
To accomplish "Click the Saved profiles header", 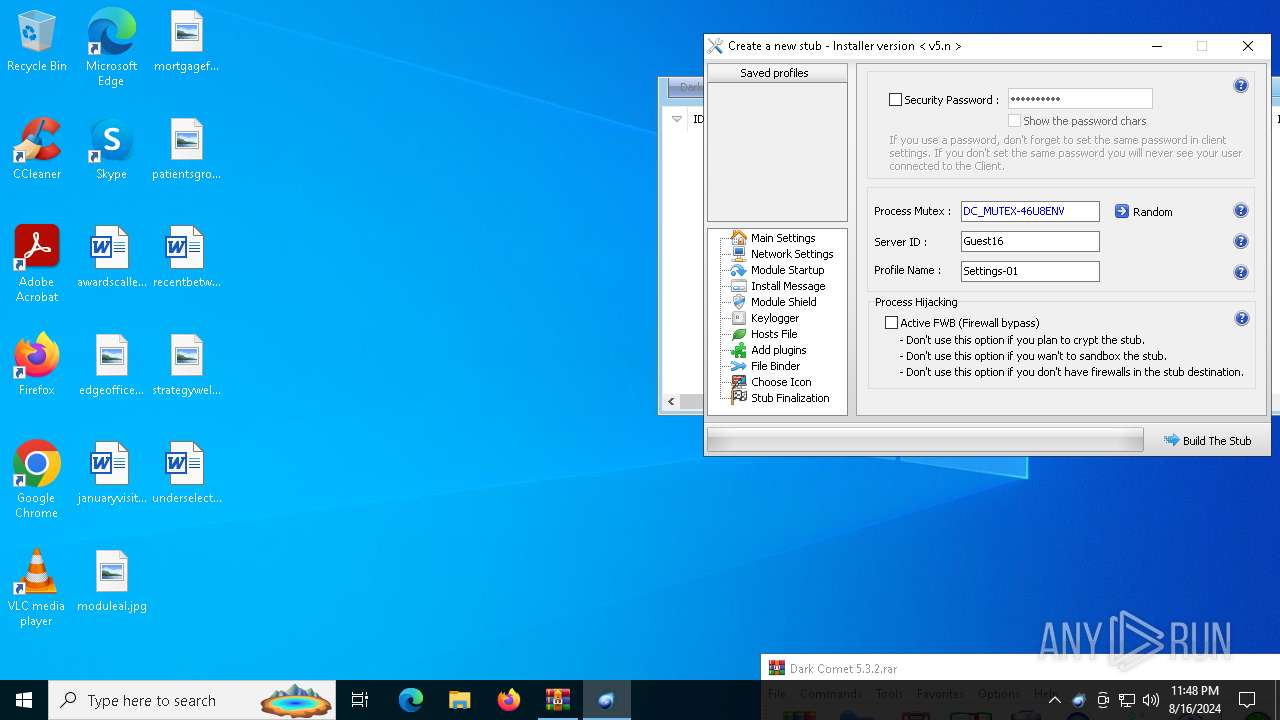I will click(x=775, y=73).
